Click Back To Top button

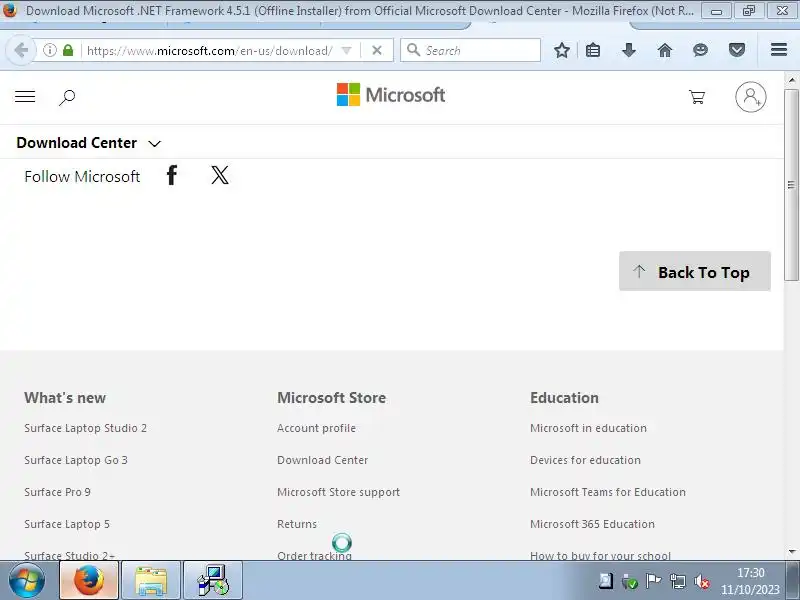[695, 271]
